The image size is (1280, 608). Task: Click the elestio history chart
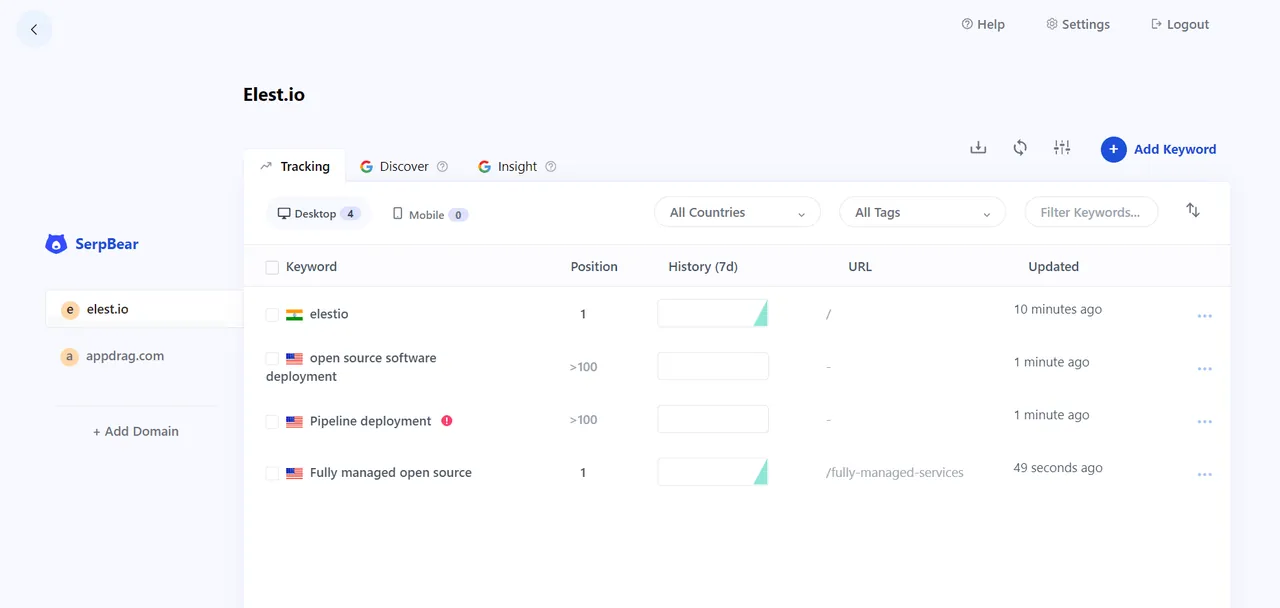[x=713, y=313]
